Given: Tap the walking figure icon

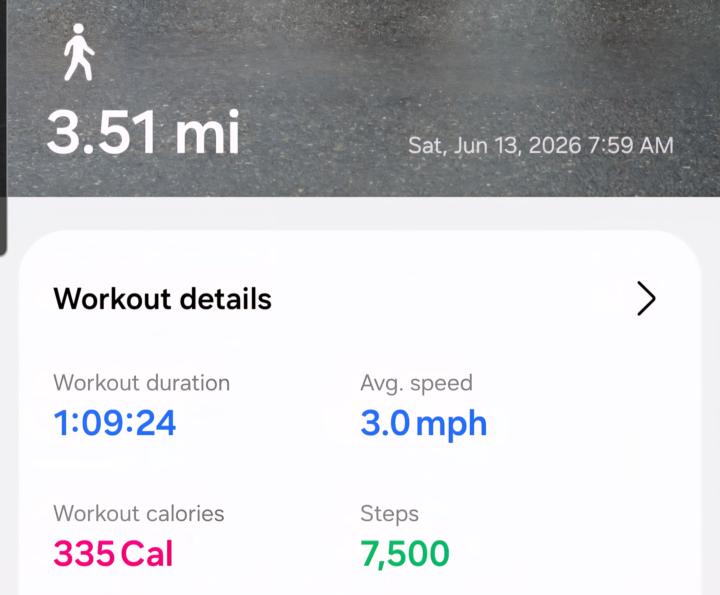Looking at the screenshot, I should pos(79,52).
